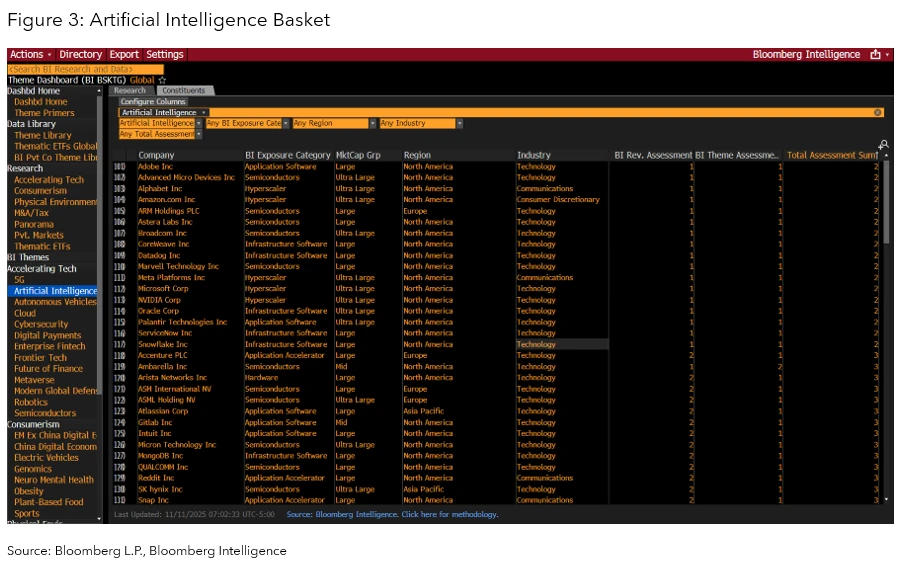Viewport: 907px width, 571px height.
Task: Select Cybersecurity theme in the sidebar
Action: tap(41, 325)
